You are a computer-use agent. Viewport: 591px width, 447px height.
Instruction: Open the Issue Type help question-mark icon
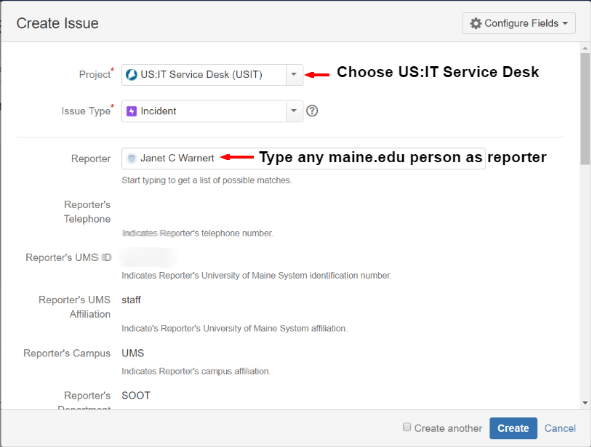point(312,111)
